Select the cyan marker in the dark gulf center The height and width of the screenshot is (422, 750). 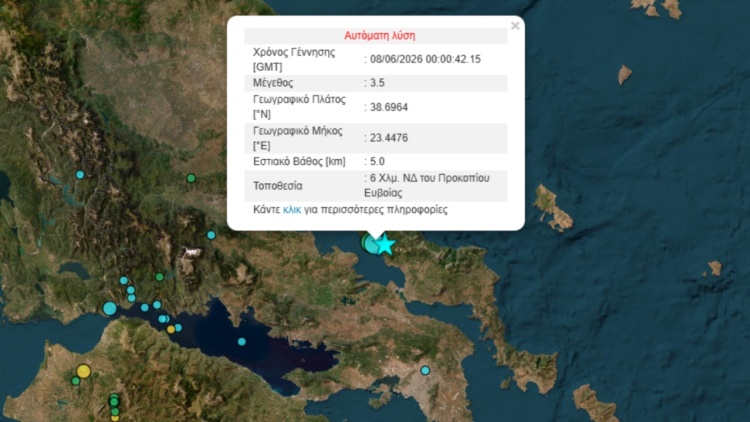point(242,342)
